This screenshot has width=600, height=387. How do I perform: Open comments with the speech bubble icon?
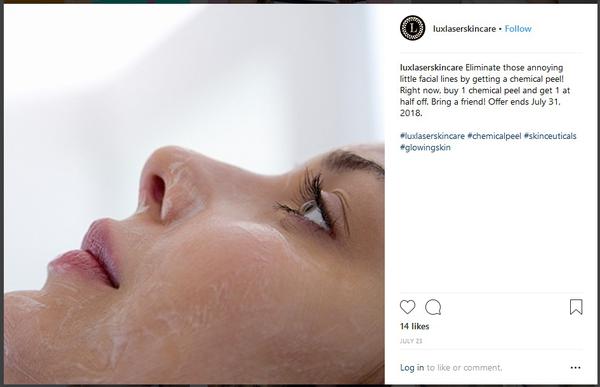(x=433, y=307)
